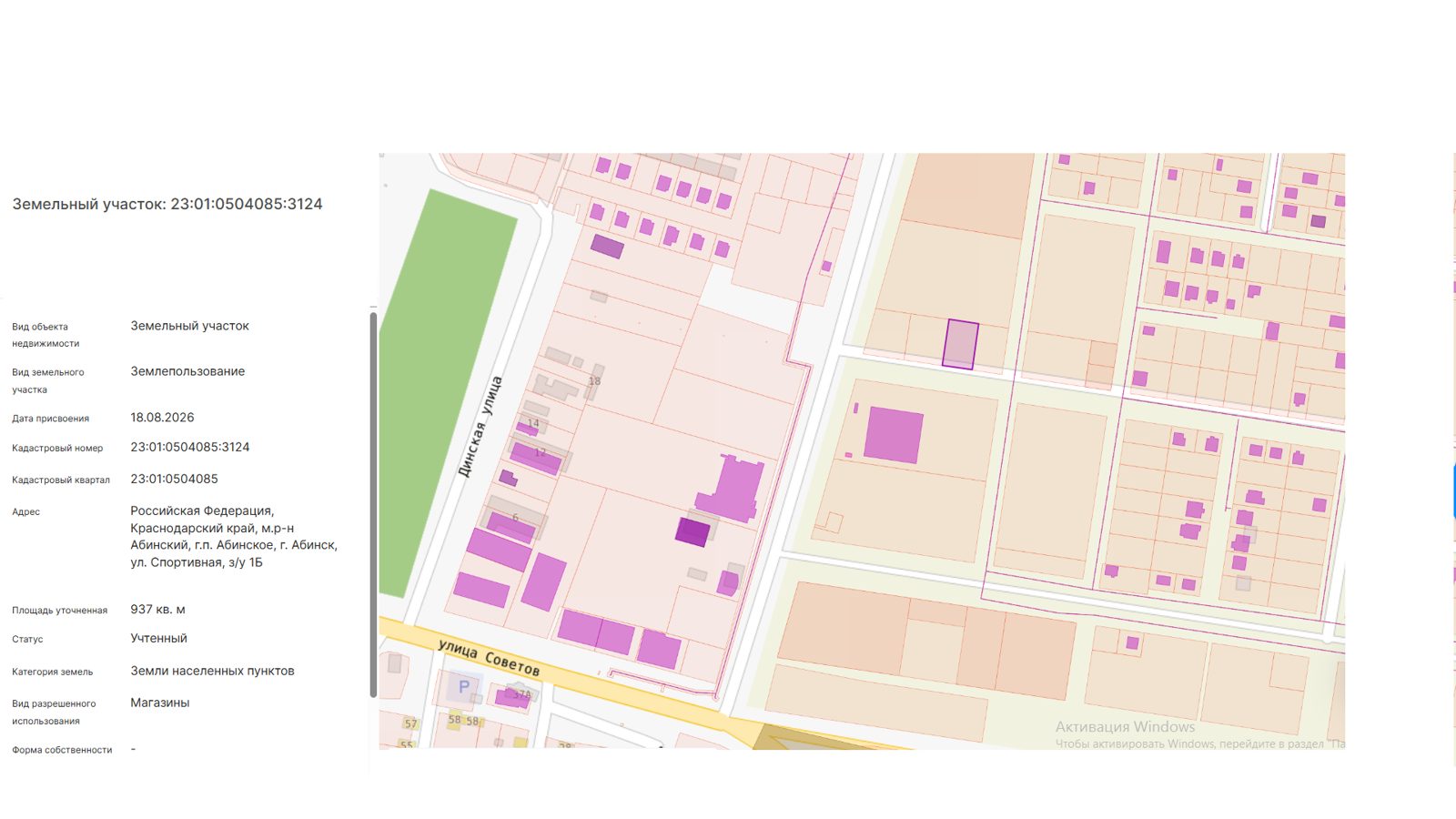The height and width of the screenshot is (819, 1456).
Task: Click the blue parking P icon
Action: click(464, 687)
